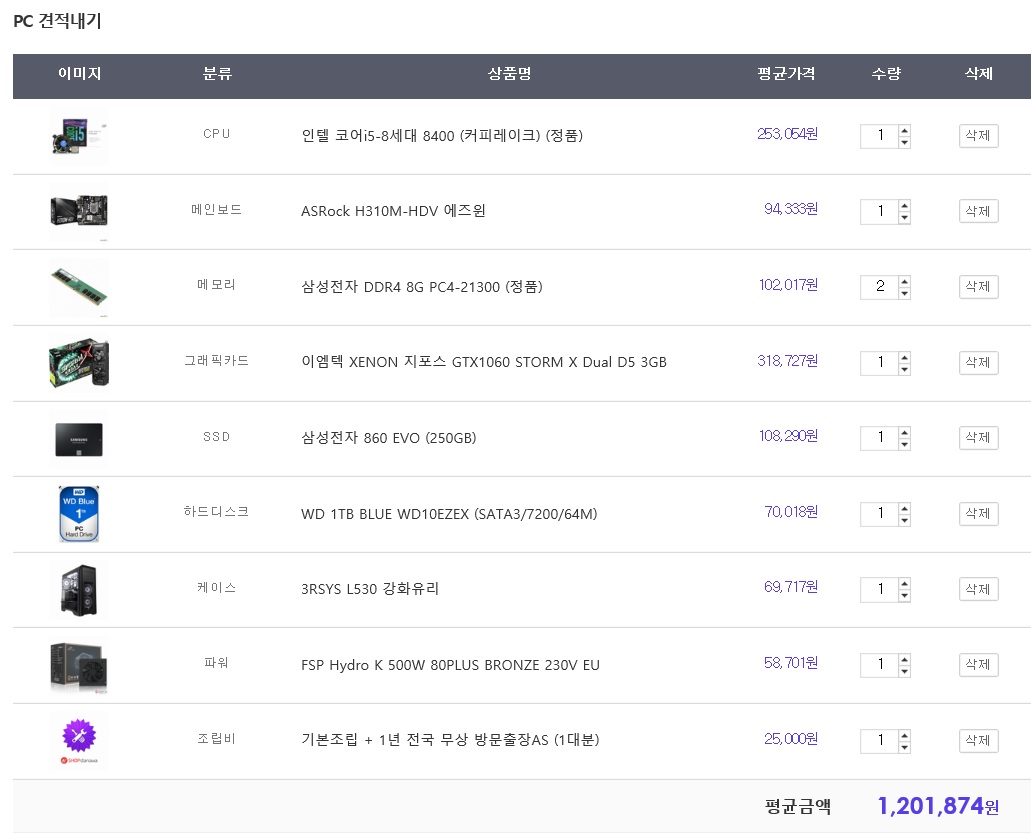
Task: Open the GTX1060 graphics card thumbnail
Action: (x=79, y=363)
